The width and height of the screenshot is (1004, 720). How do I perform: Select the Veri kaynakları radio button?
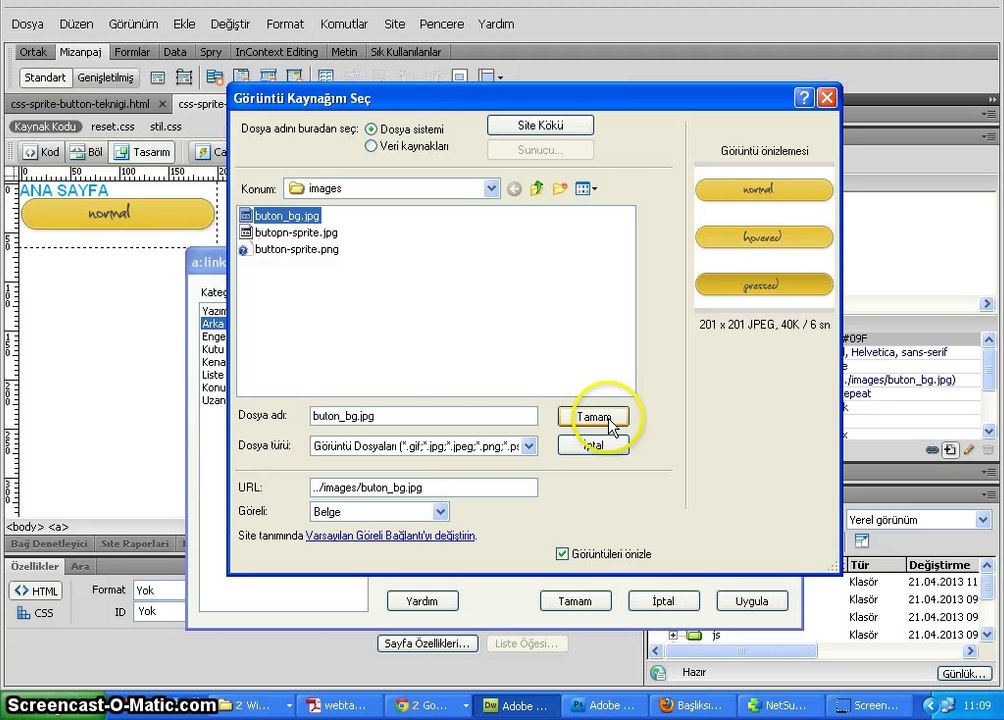coord(371,146)
